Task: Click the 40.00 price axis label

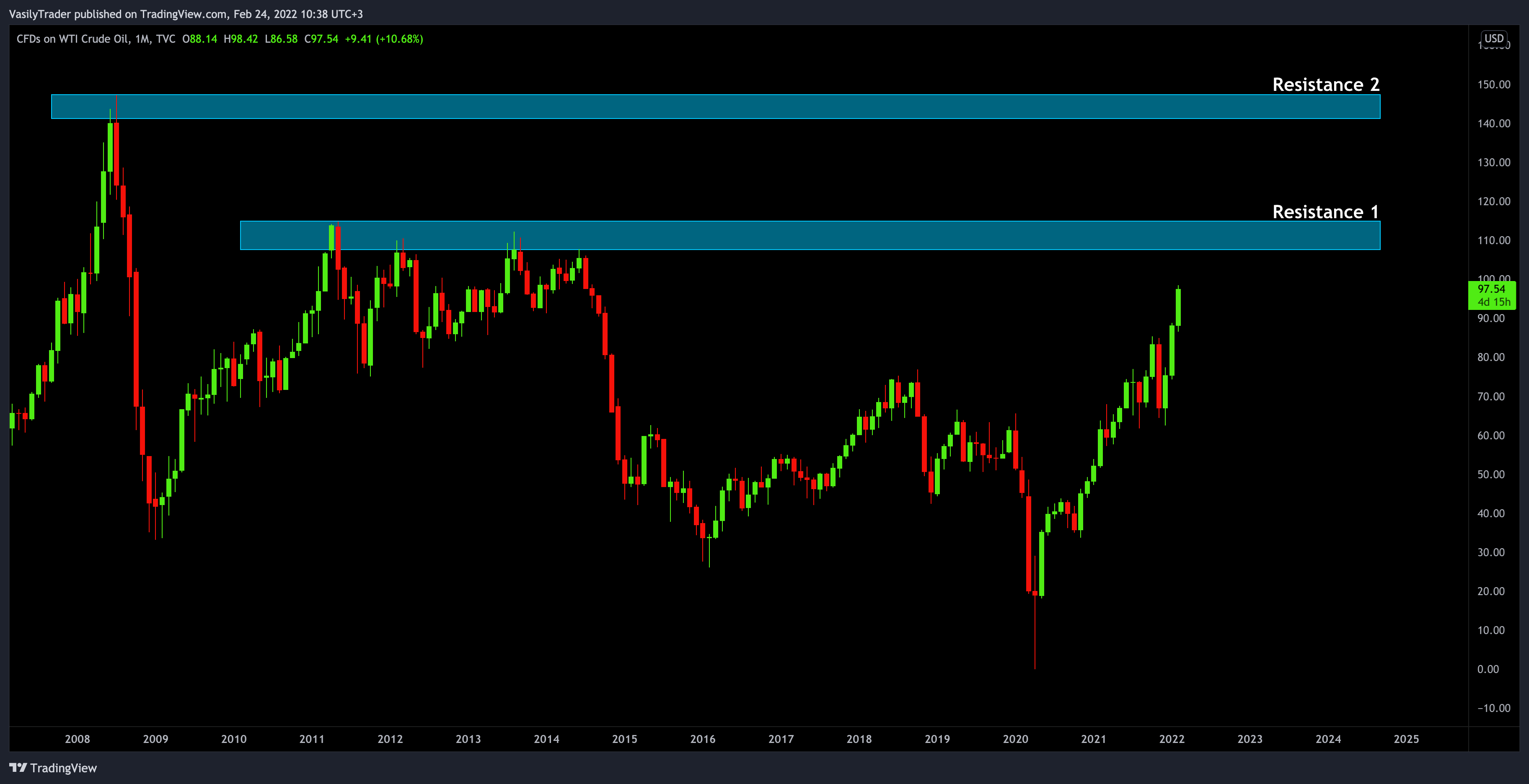Action: tap(1491, 513)
